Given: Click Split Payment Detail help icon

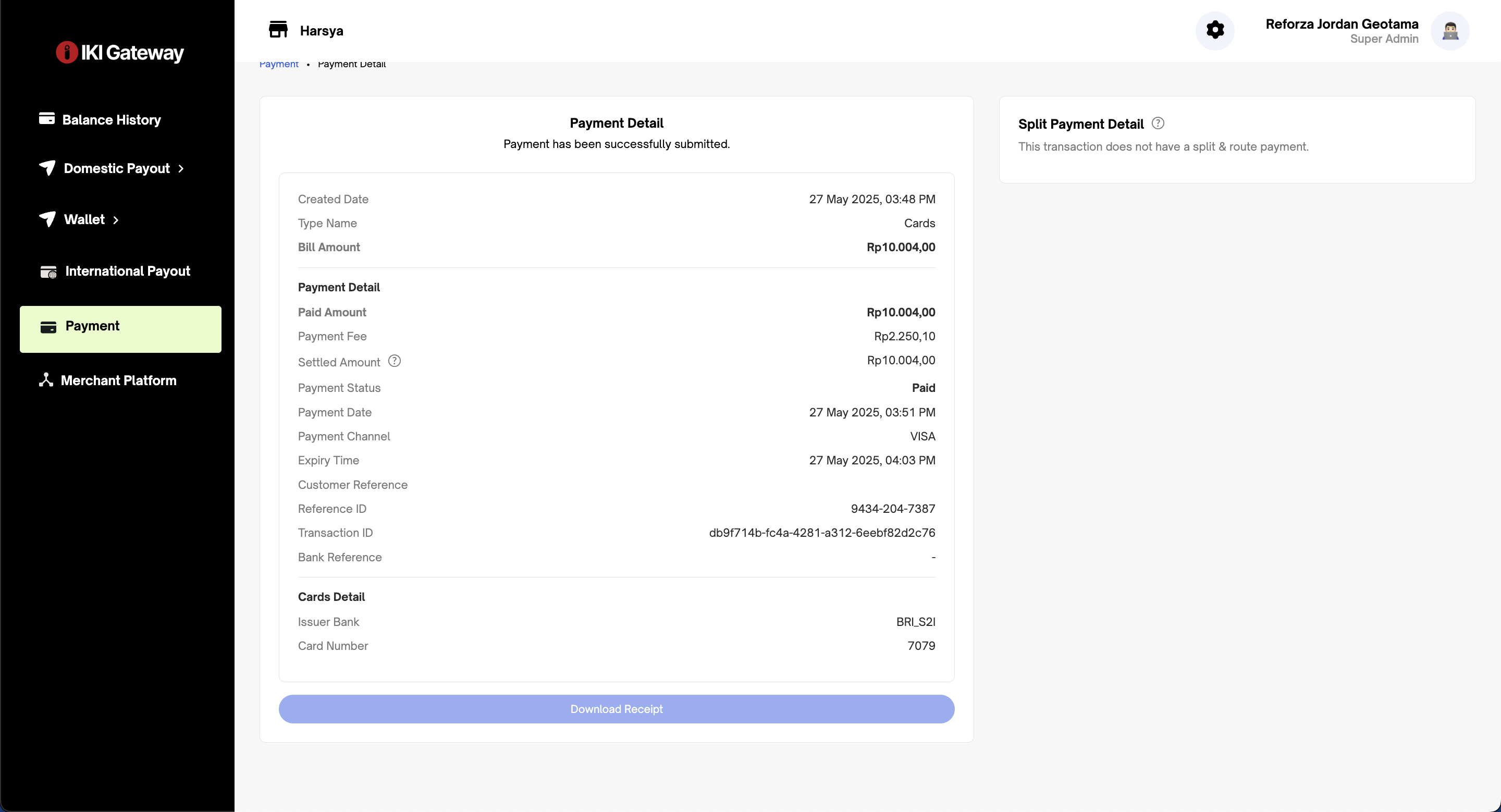Looking at the screenshot, I should tap(1158, 124).
